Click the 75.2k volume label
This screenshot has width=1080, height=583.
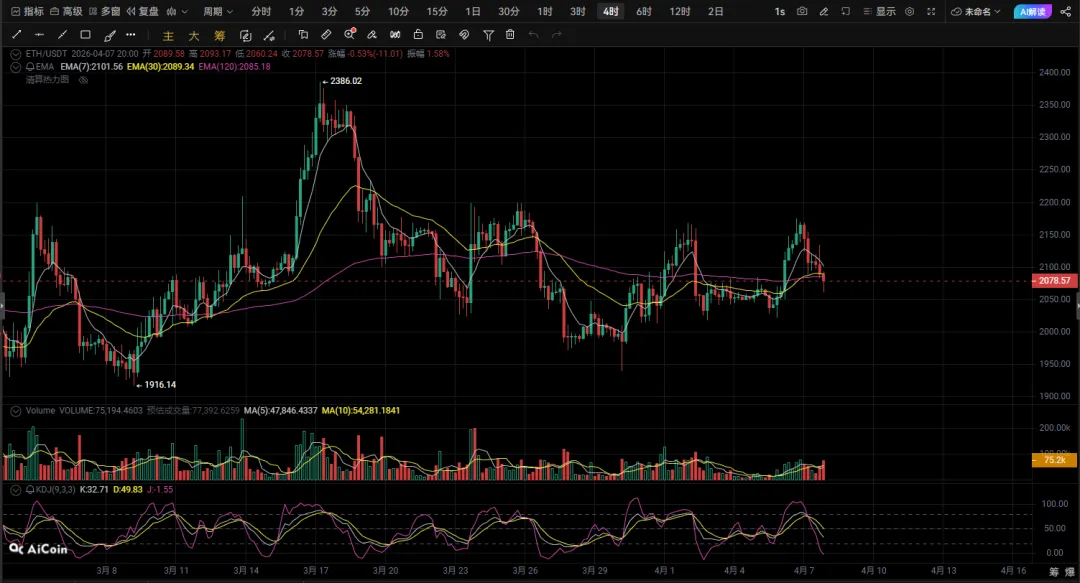(1054, 460)
